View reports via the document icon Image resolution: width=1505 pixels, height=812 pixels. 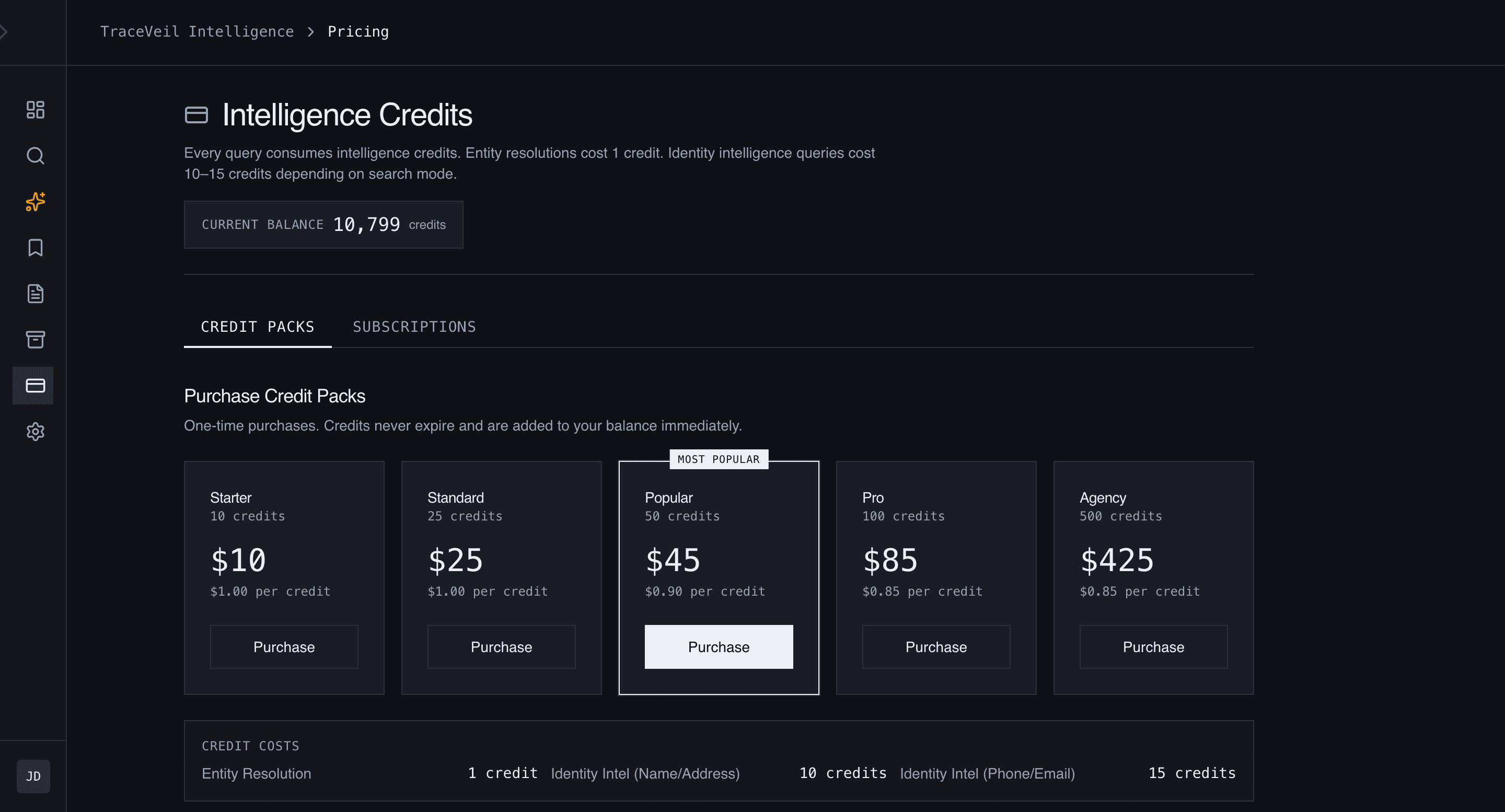point(34,294)
